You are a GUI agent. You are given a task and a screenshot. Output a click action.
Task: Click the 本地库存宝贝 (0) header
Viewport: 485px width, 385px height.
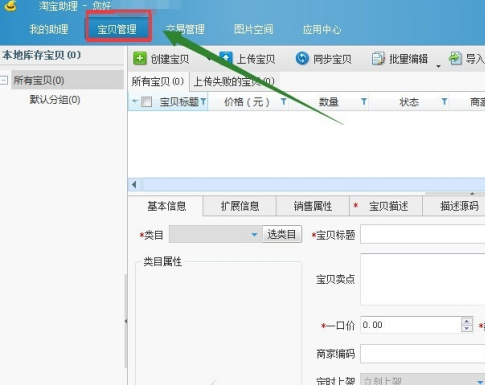(x=42, y=55)
